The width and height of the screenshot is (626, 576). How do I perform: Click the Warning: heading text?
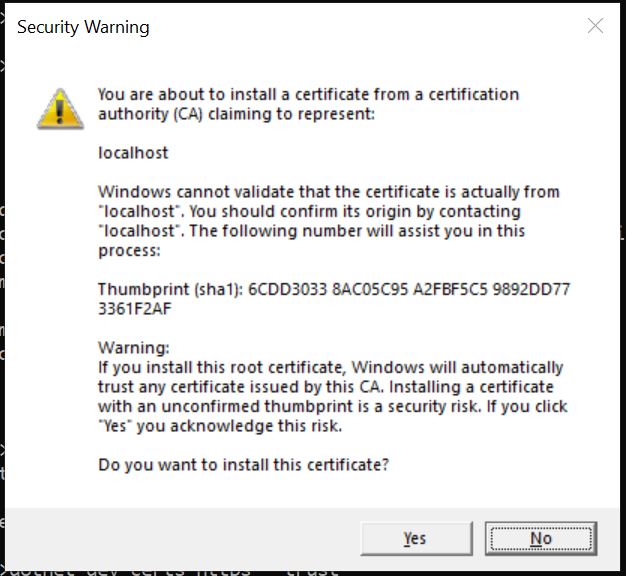tap(134, 348)
